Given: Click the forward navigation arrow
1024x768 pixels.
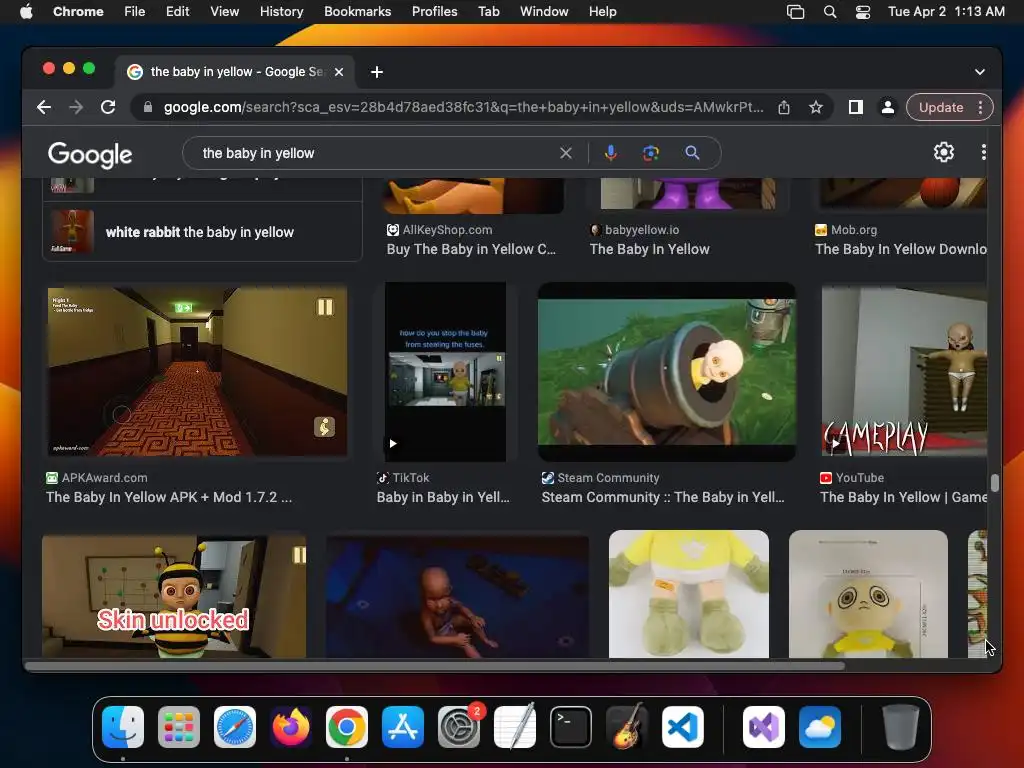Looking at the screenshot, I should [76, 107].
